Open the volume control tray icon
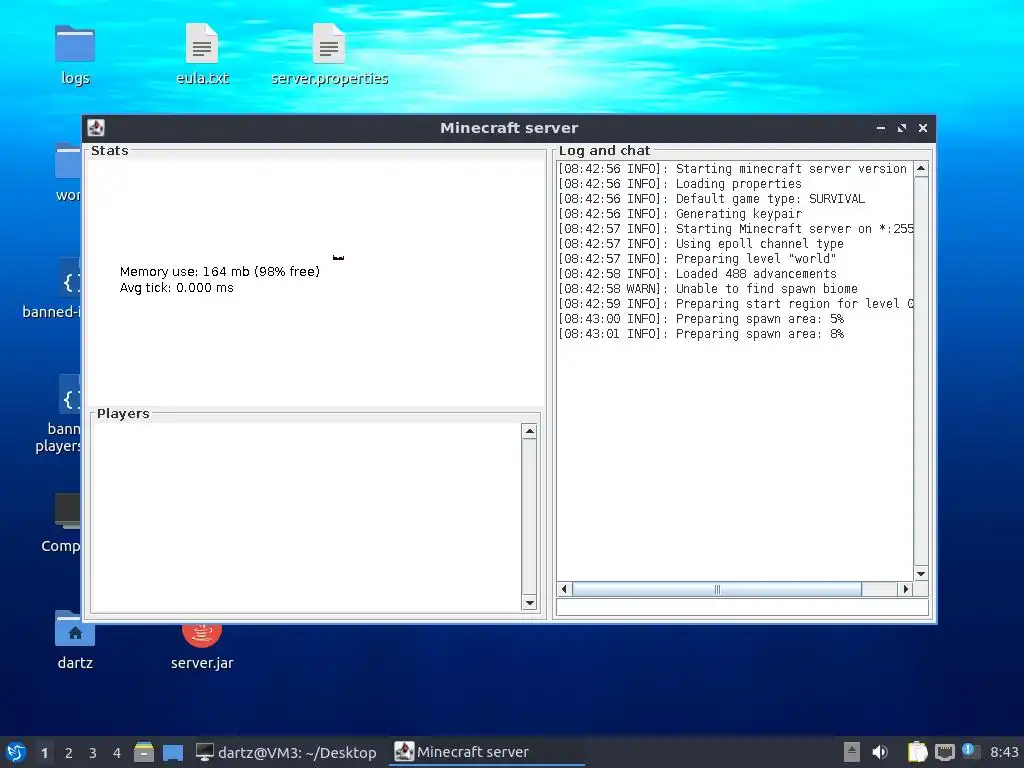Viewport: 1024px width, 768px height. (x=880, y=752)
